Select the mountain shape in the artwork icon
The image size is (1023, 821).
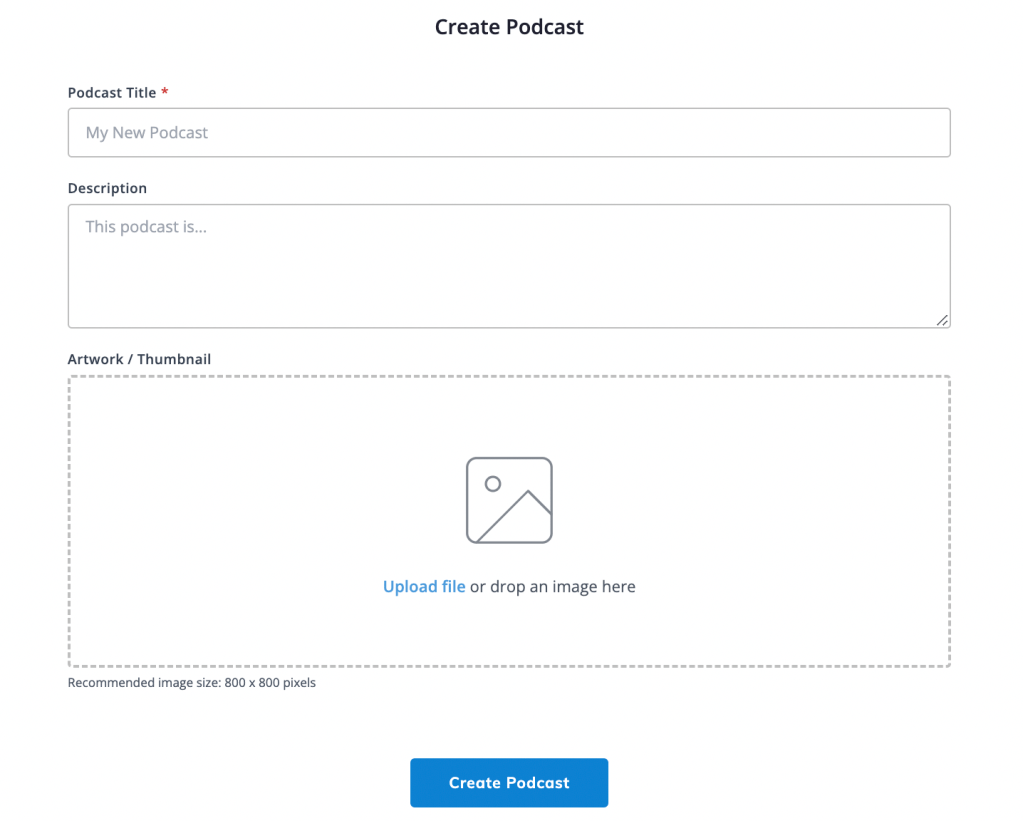(522, 515)
